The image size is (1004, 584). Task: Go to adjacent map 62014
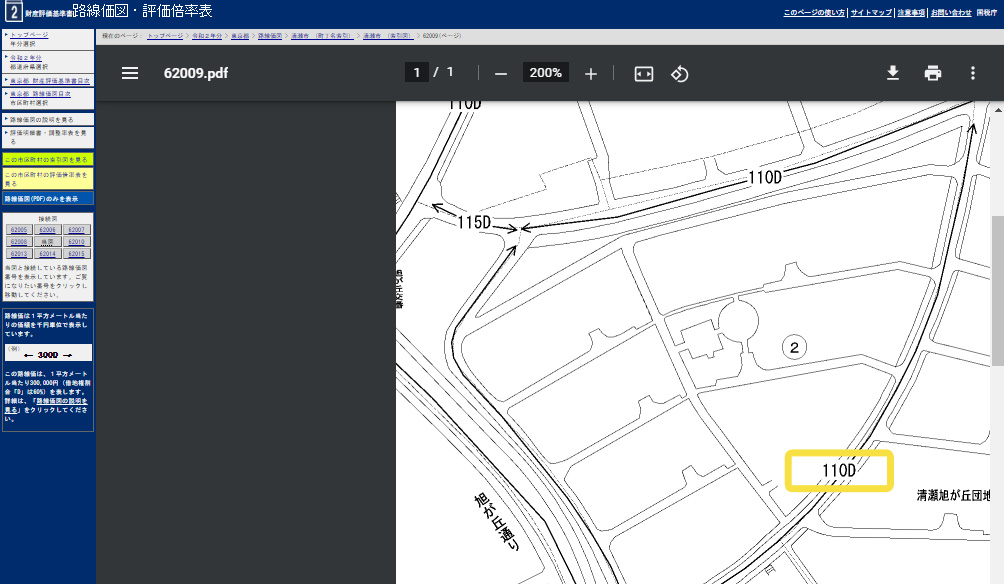tap(47, 254)
